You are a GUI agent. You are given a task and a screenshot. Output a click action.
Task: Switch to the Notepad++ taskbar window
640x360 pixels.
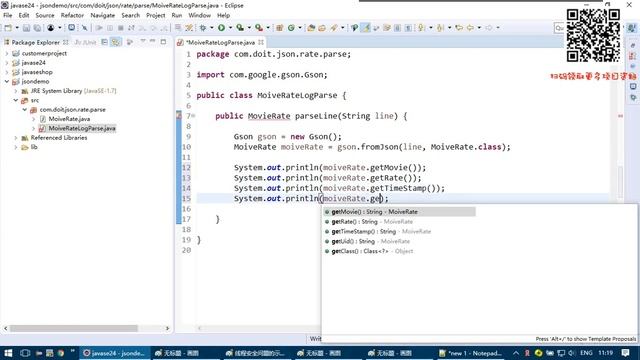point(471,353)
